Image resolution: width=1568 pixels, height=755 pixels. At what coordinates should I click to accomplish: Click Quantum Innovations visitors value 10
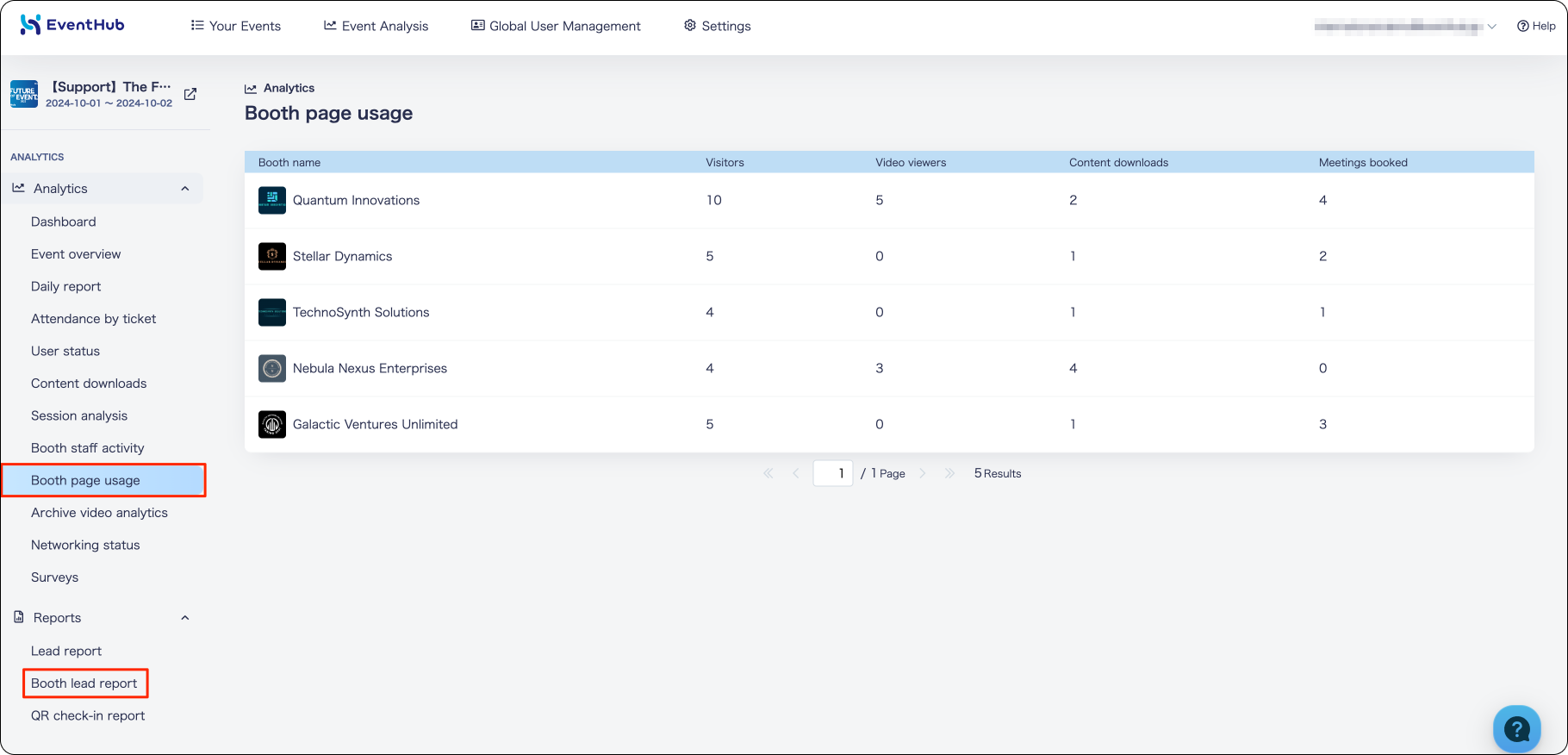(714, 200)
